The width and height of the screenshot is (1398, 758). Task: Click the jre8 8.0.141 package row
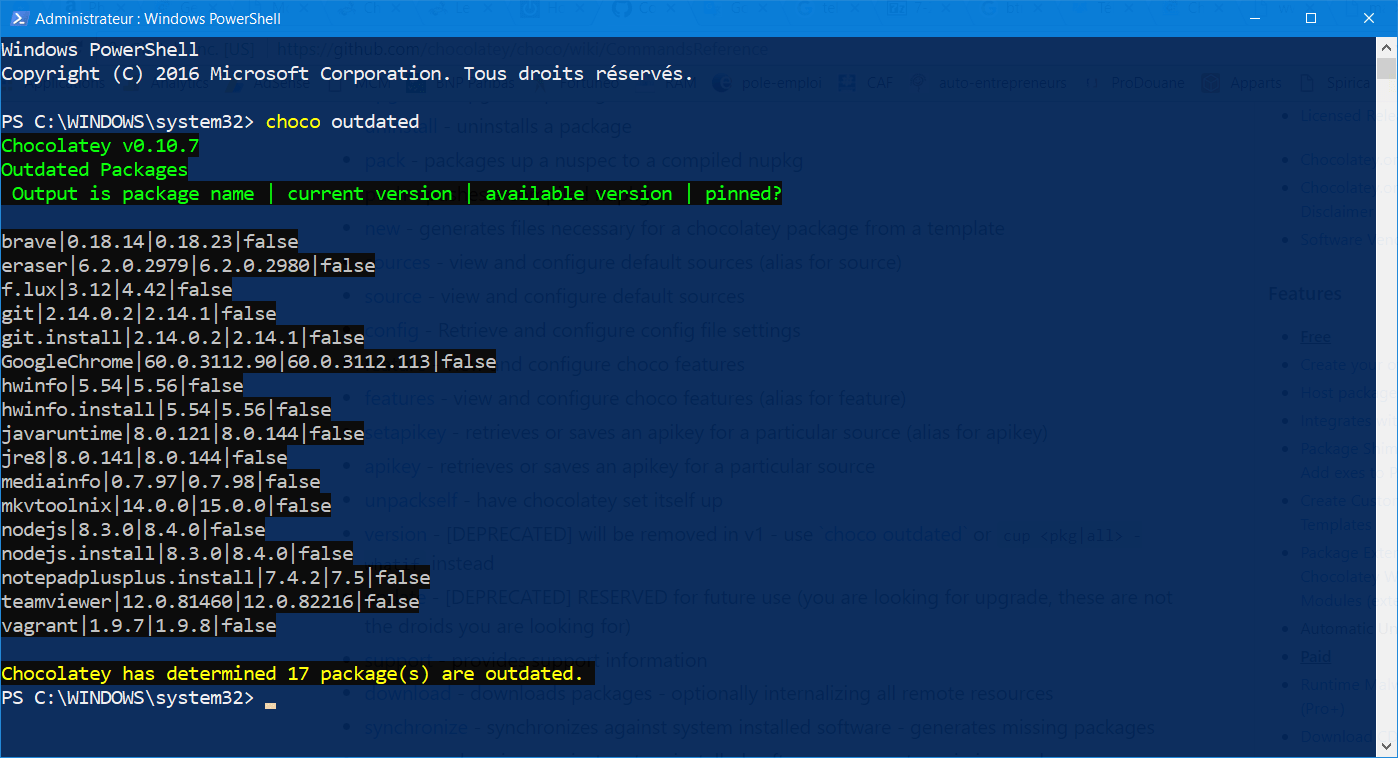click(144, 458)
